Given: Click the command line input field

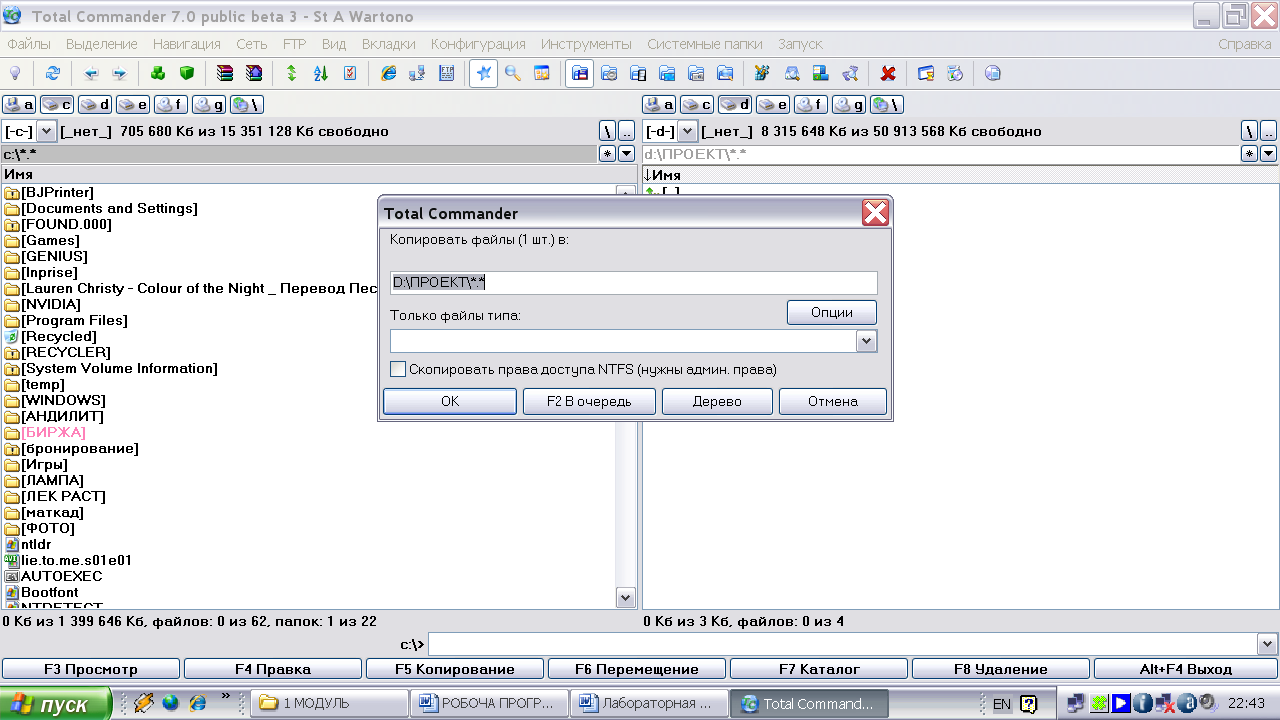Looking at the screenshot, I should pos(843,644).
